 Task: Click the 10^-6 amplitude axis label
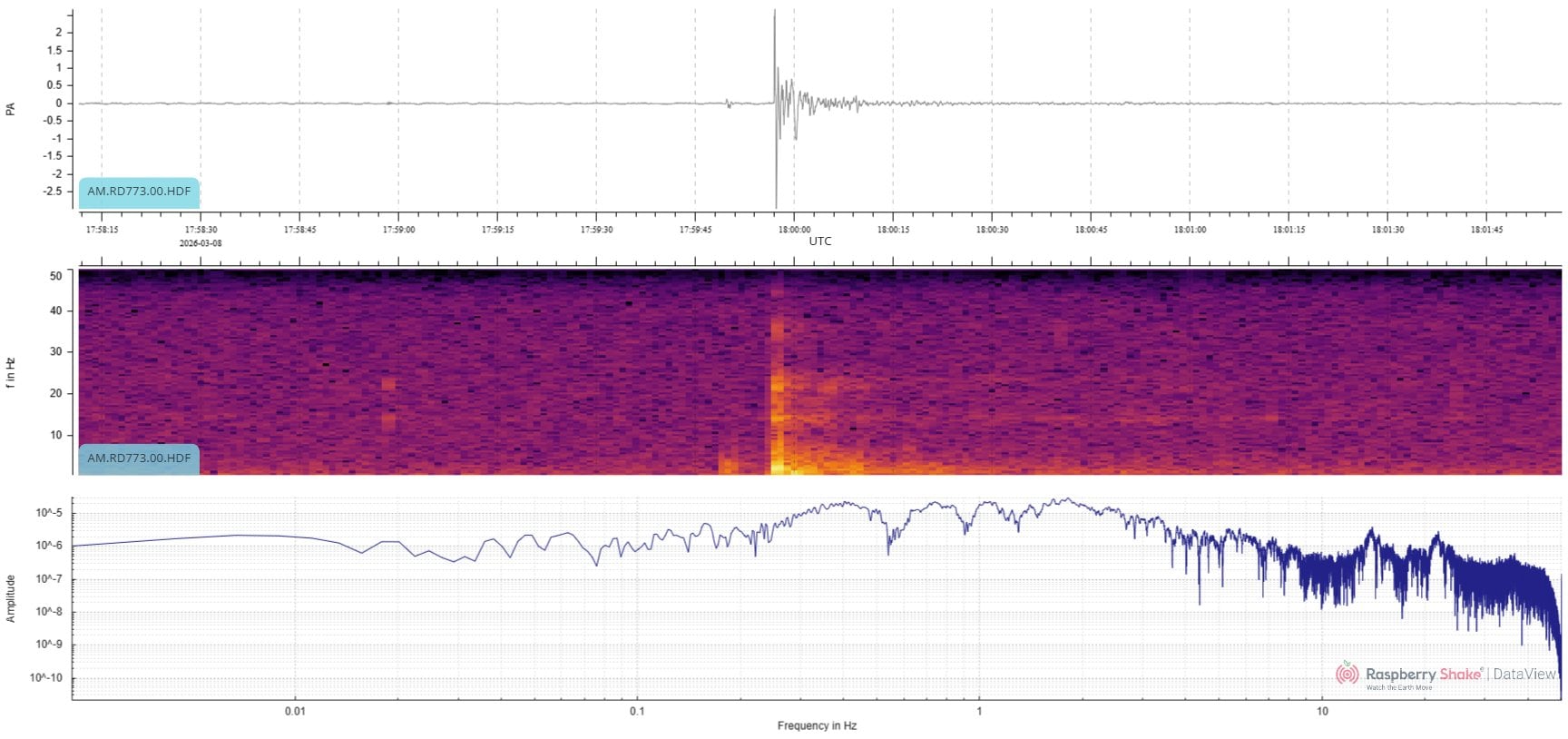[49, 546]
